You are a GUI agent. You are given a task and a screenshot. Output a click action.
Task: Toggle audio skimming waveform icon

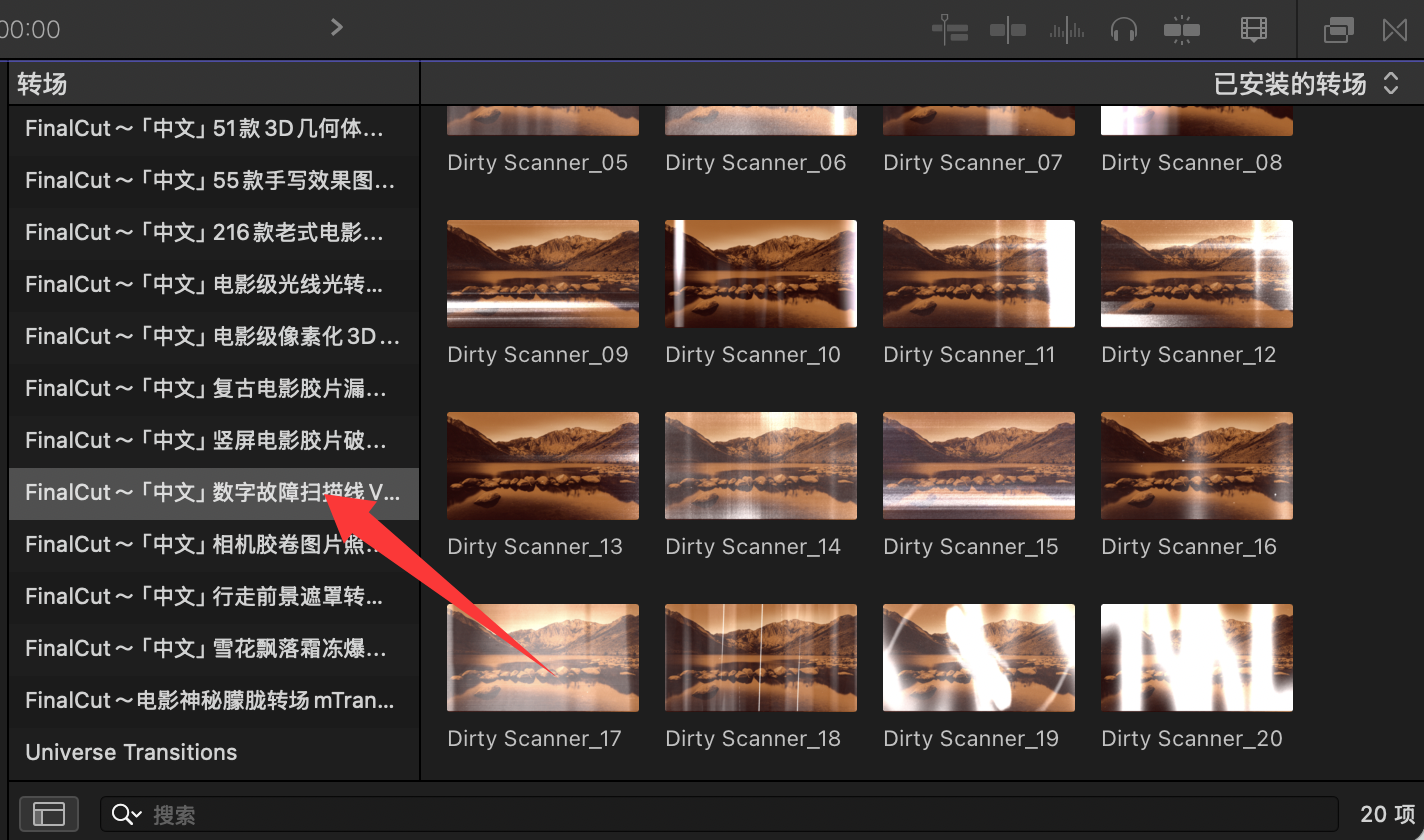[1067, 30]
